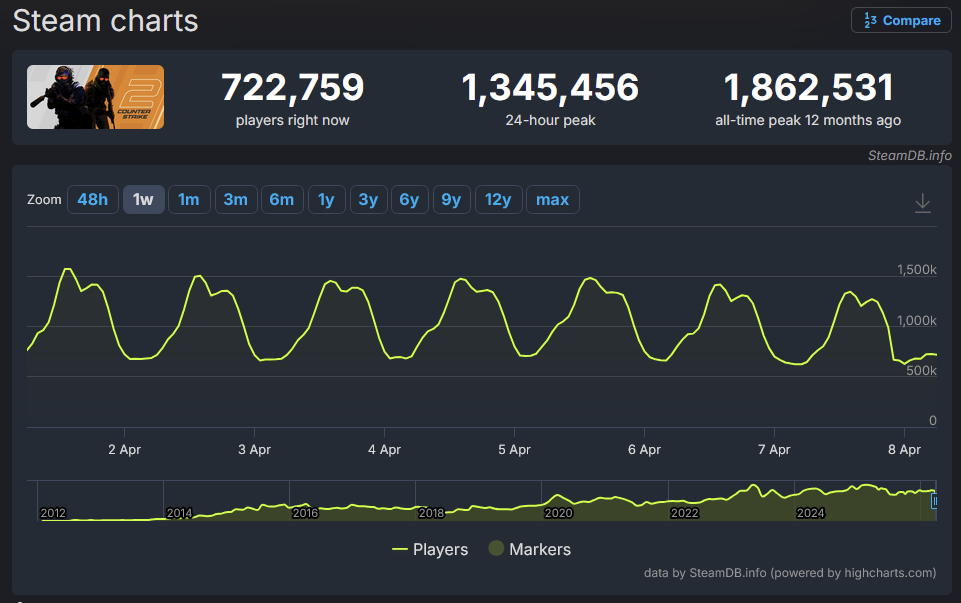This screenshot has height=603, width=961.
Task: Select the 1w zoom range
Action: [143, 200]
